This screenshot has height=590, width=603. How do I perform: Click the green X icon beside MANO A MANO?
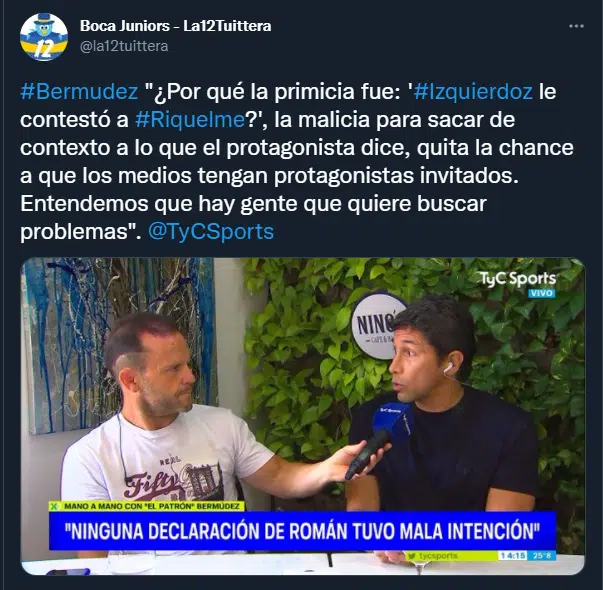[x=54, y=506]
